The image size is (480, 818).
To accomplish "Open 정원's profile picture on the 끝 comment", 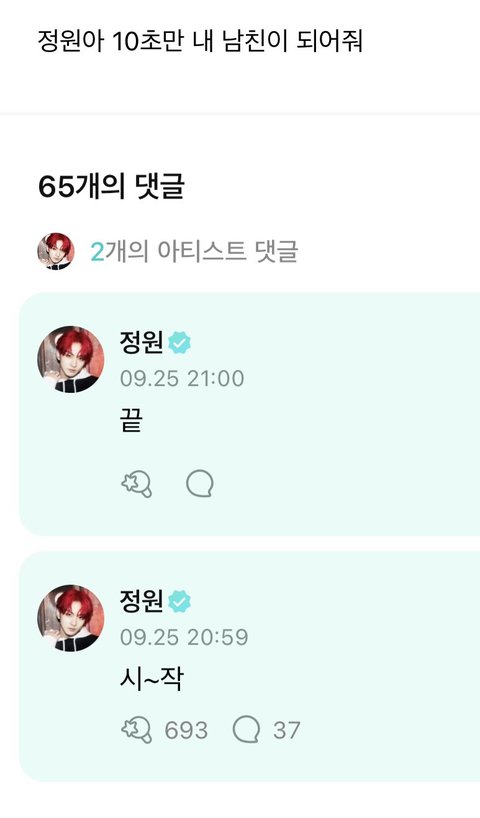I will [x=70, y=359].
